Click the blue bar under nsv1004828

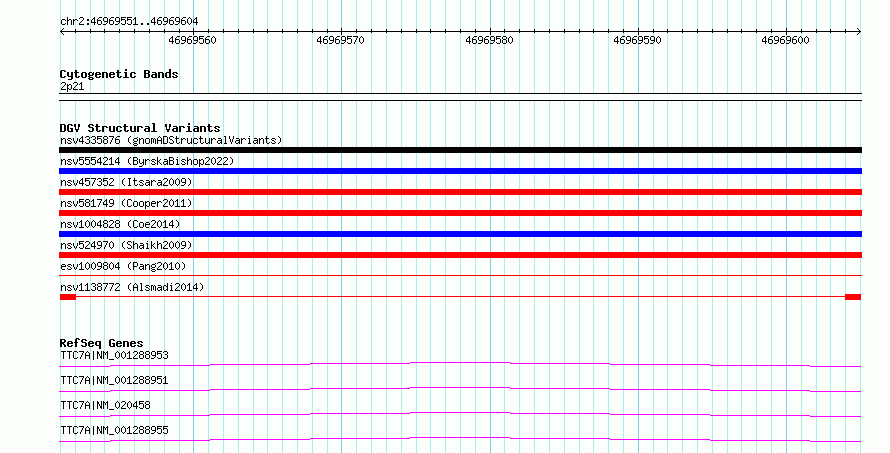(x=460, y=234)
